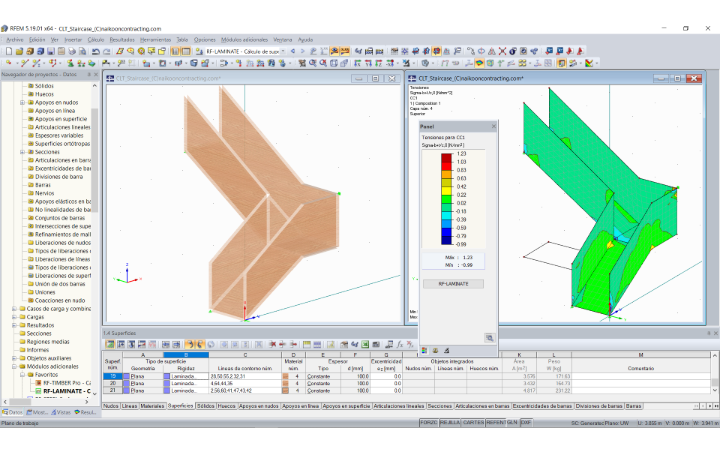The width and height of the screenshot is (720, 450).
Task: Open the Herramientas menu
Action: click(x=155, y=40)
